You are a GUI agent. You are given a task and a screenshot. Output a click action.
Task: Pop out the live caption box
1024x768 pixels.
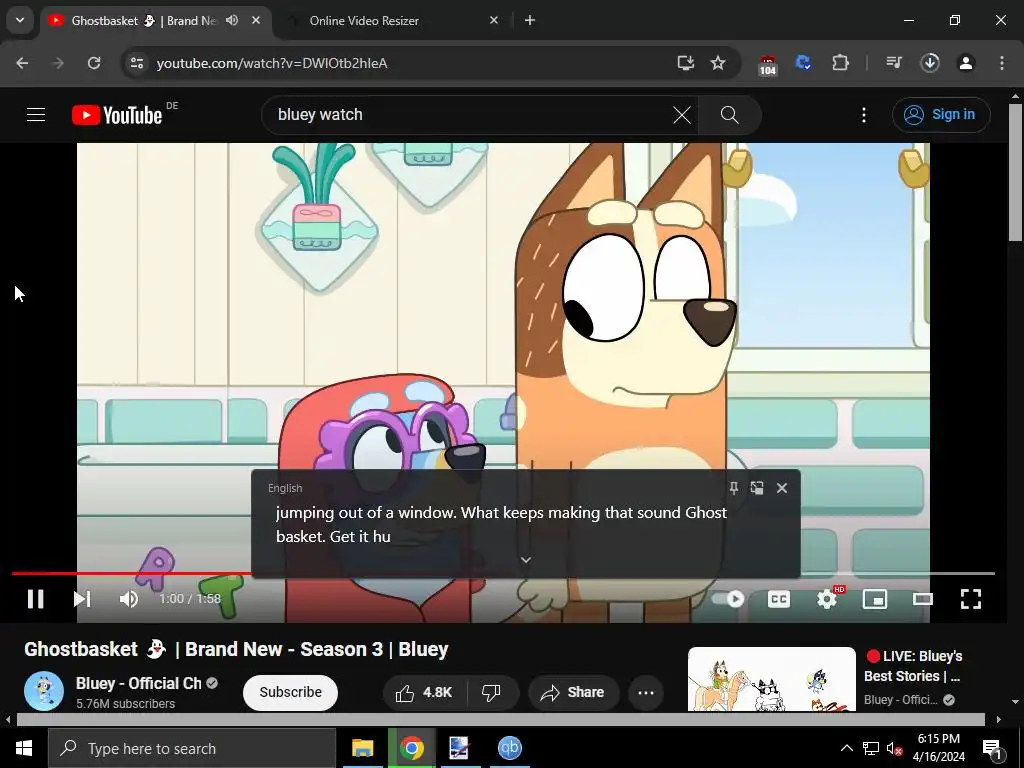pyautogui.click(x=757, y=488)
